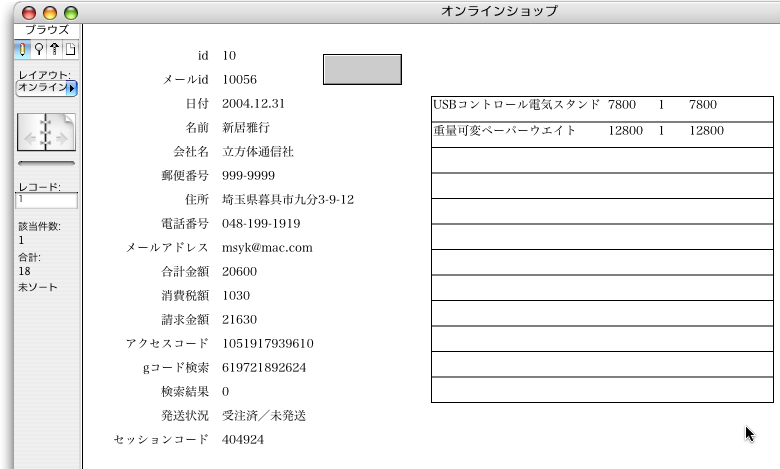Click the 日付 field 2004.12.31
This screenshot has height=469, width=780.
253,104
